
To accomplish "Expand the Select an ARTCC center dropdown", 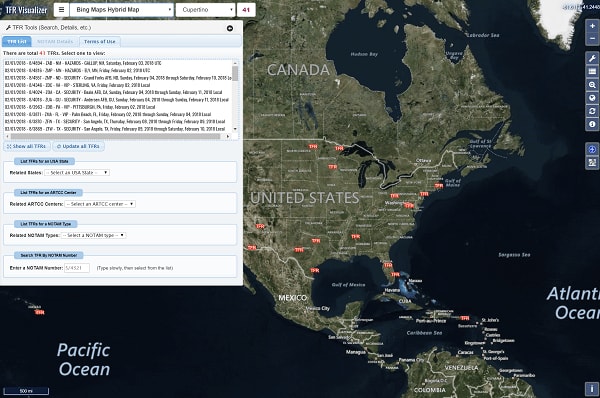I will (100, 204).
